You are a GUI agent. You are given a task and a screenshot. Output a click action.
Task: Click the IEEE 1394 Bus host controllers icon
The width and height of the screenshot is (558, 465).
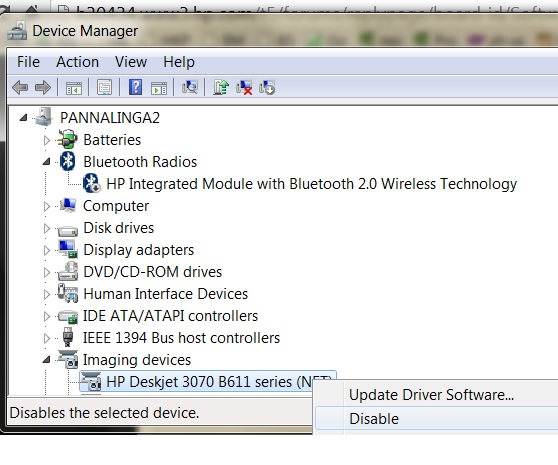click(x=68, y=337)
